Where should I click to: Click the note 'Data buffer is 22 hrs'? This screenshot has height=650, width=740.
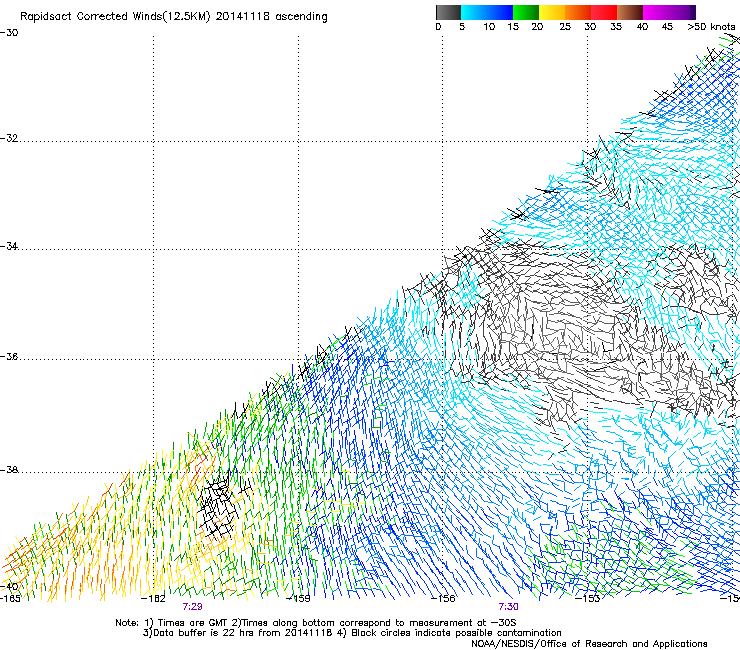coord(202,633)
